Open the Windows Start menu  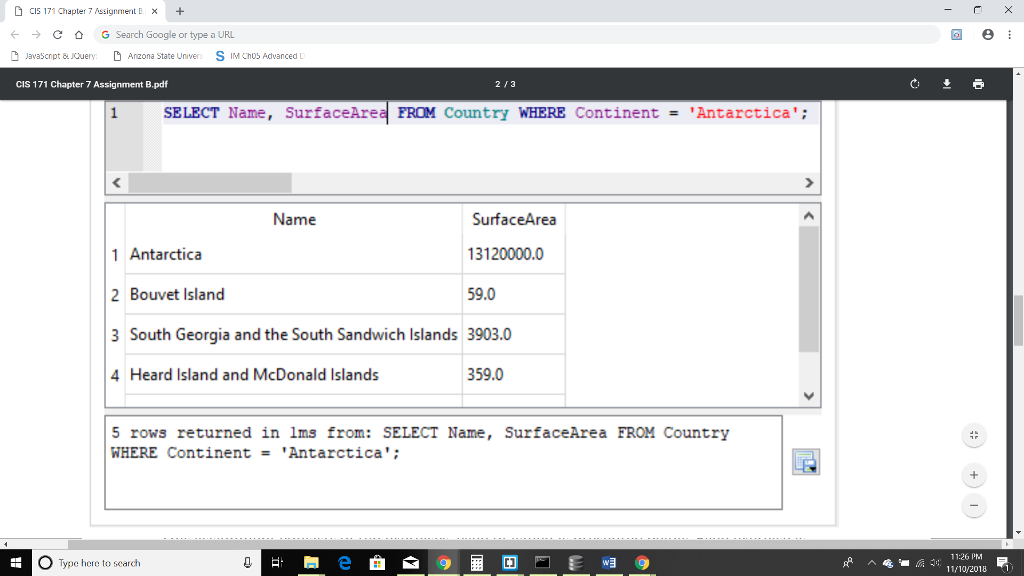pos(16,562)
